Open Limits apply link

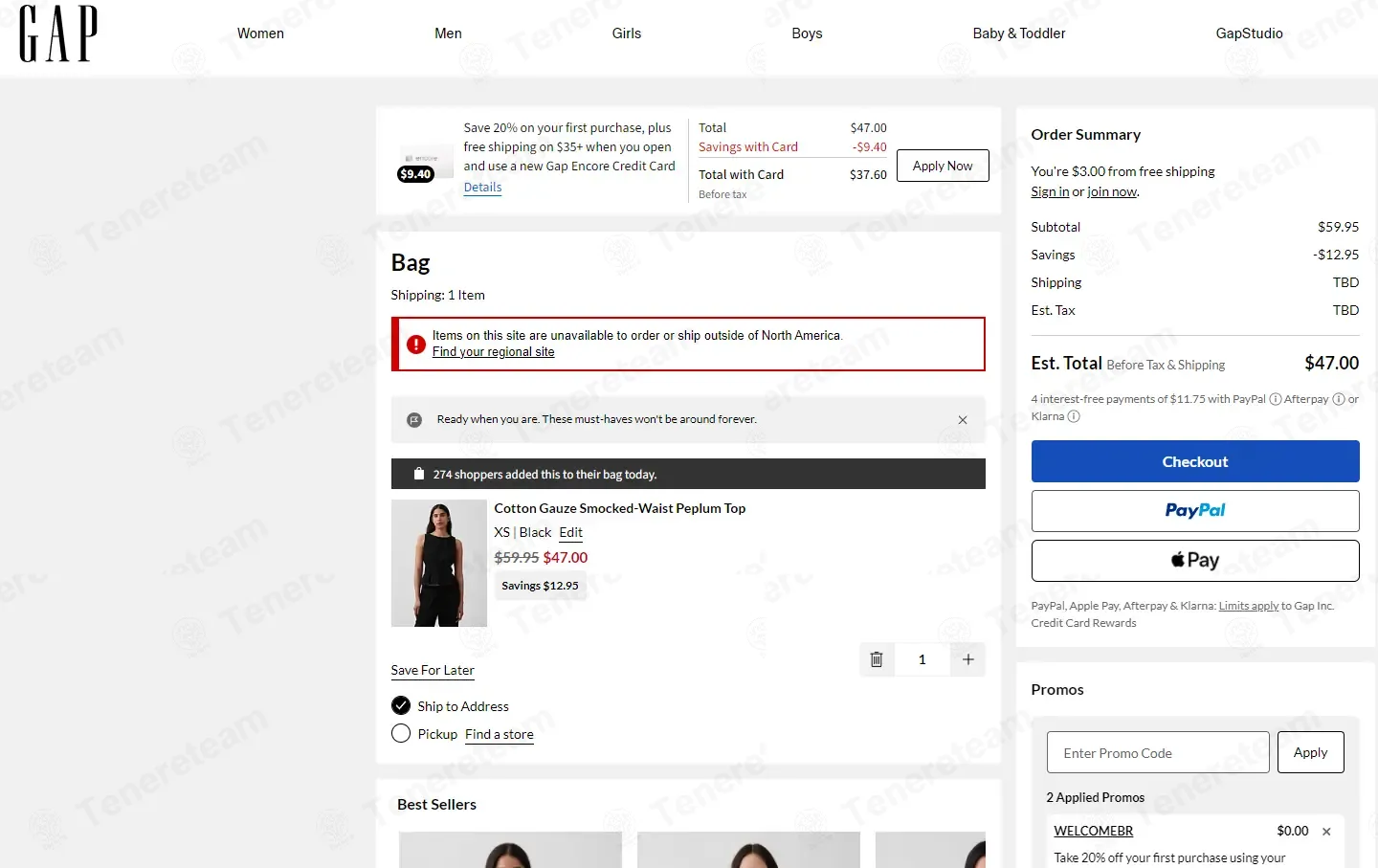click(x=1249, y=606)
